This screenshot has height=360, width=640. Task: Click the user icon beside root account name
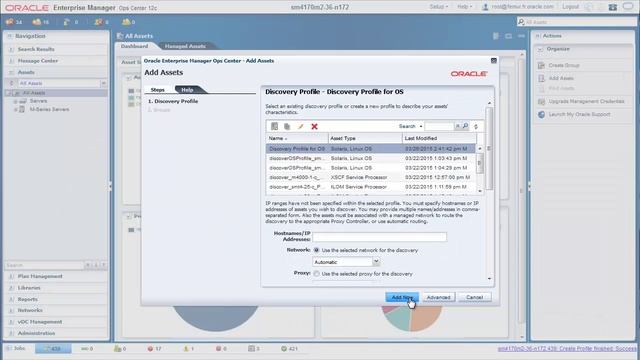click(x=485, y=7)
